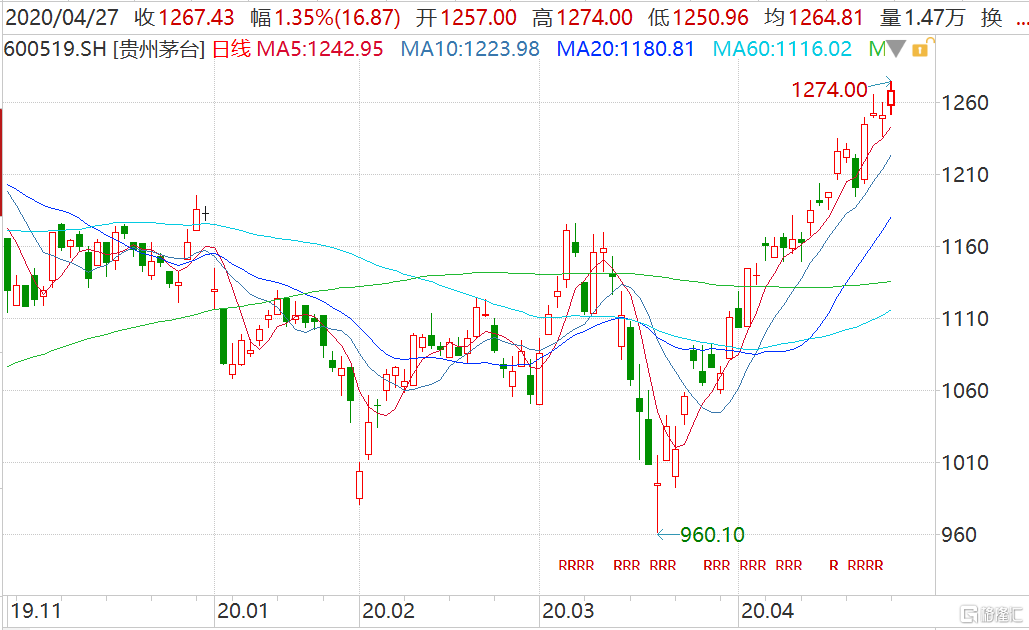This screenshot has height=630, width=1029.
Task: Click the 19.11 date axis label
Action: tap(35, 611)
